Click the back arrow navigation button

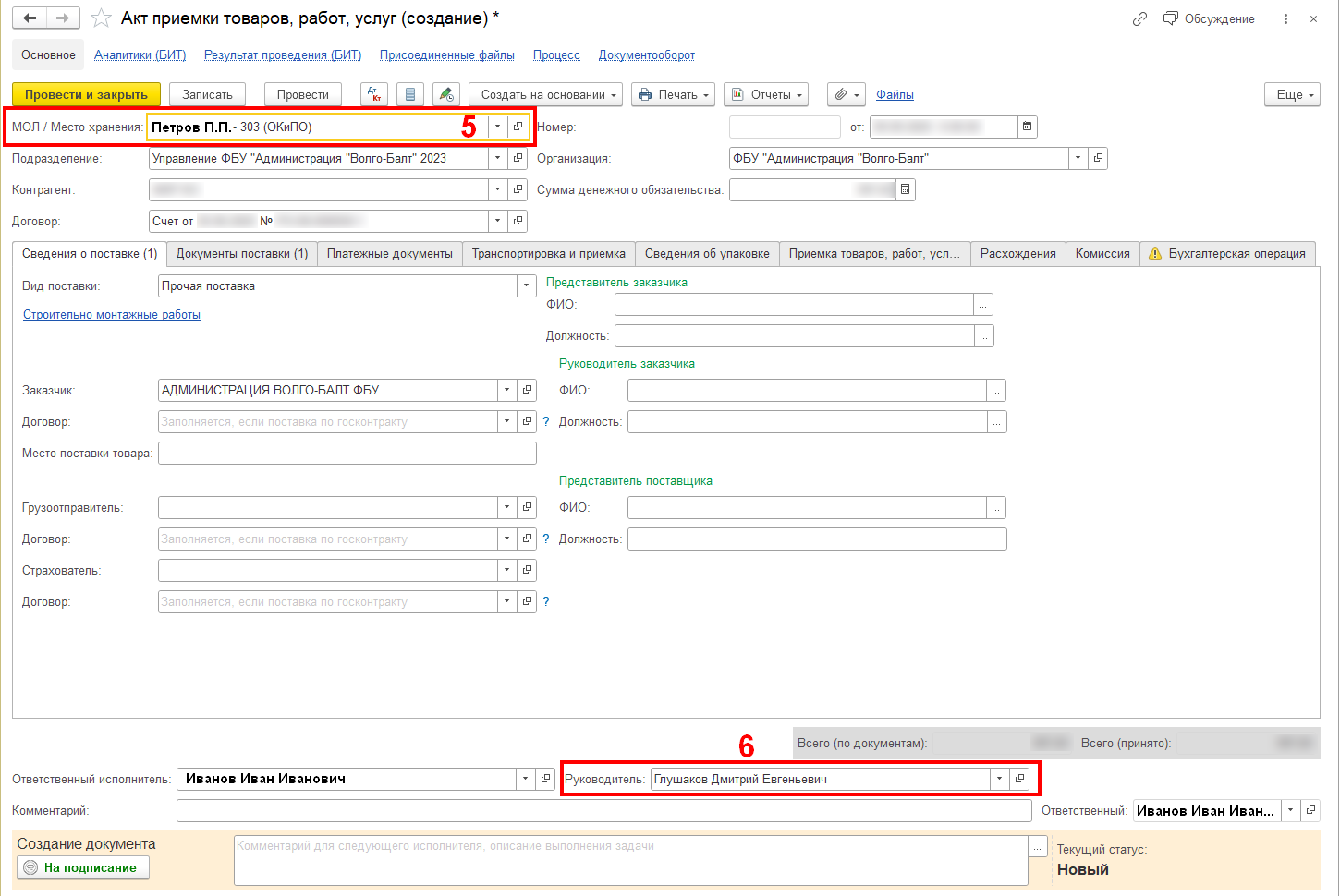pos(30,18)
